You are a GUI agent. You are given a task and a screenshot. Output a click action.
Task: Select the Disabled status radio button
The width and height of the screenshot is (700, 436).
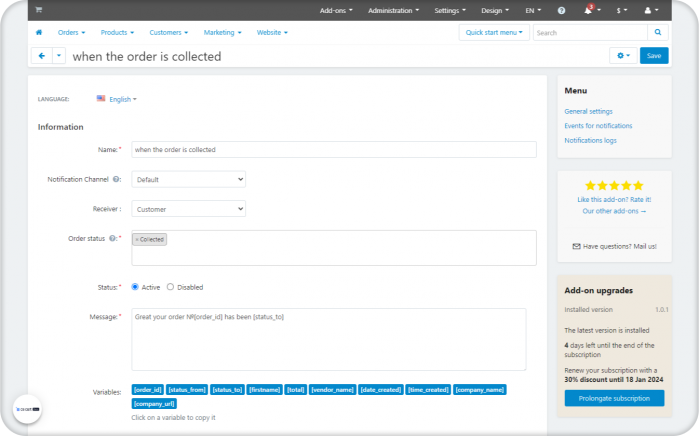[170, 287]
